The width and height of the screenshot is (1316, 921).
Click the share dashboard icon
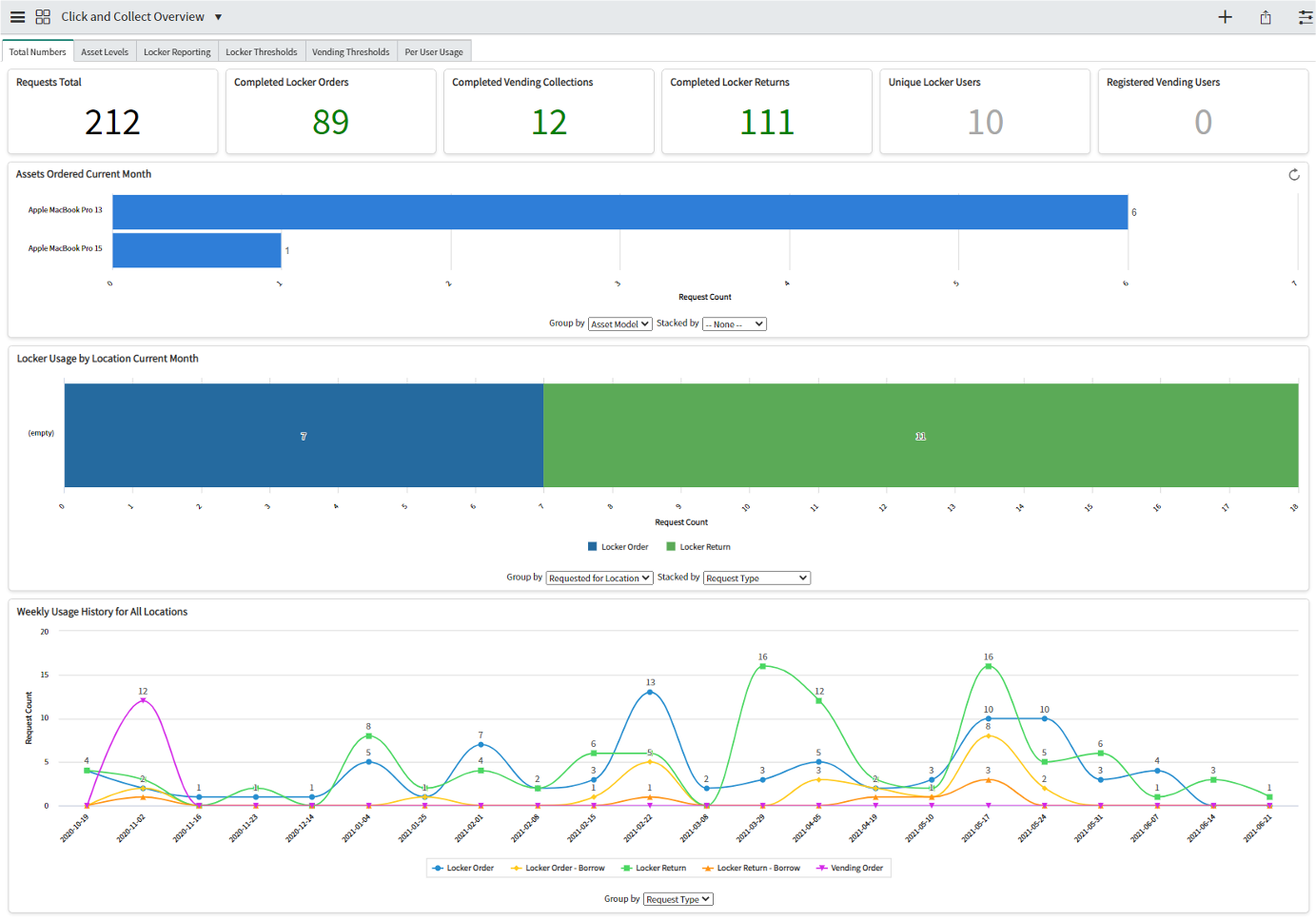point(1266,17)
